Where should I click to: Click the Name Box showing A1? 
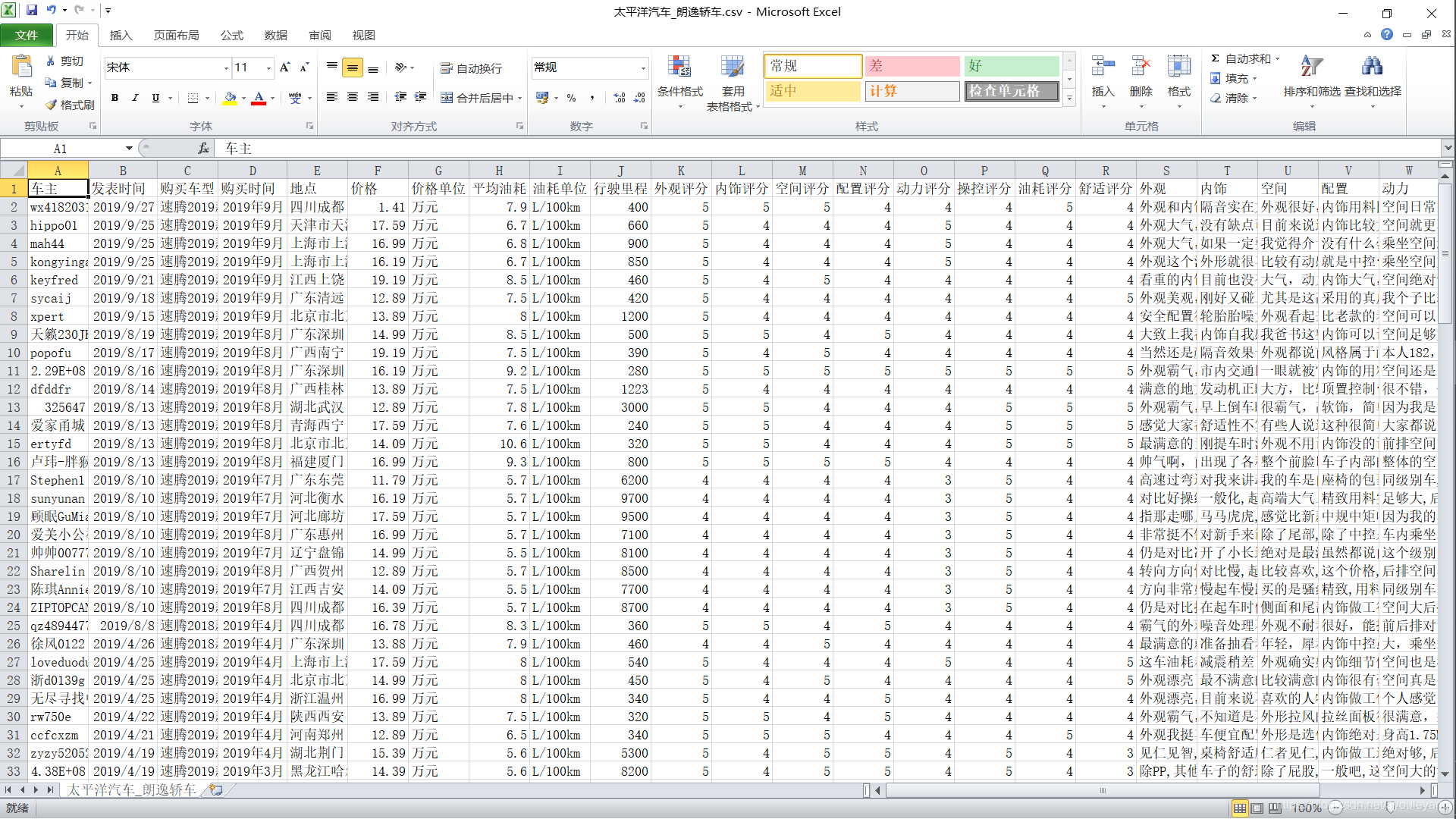pos(62,149)
